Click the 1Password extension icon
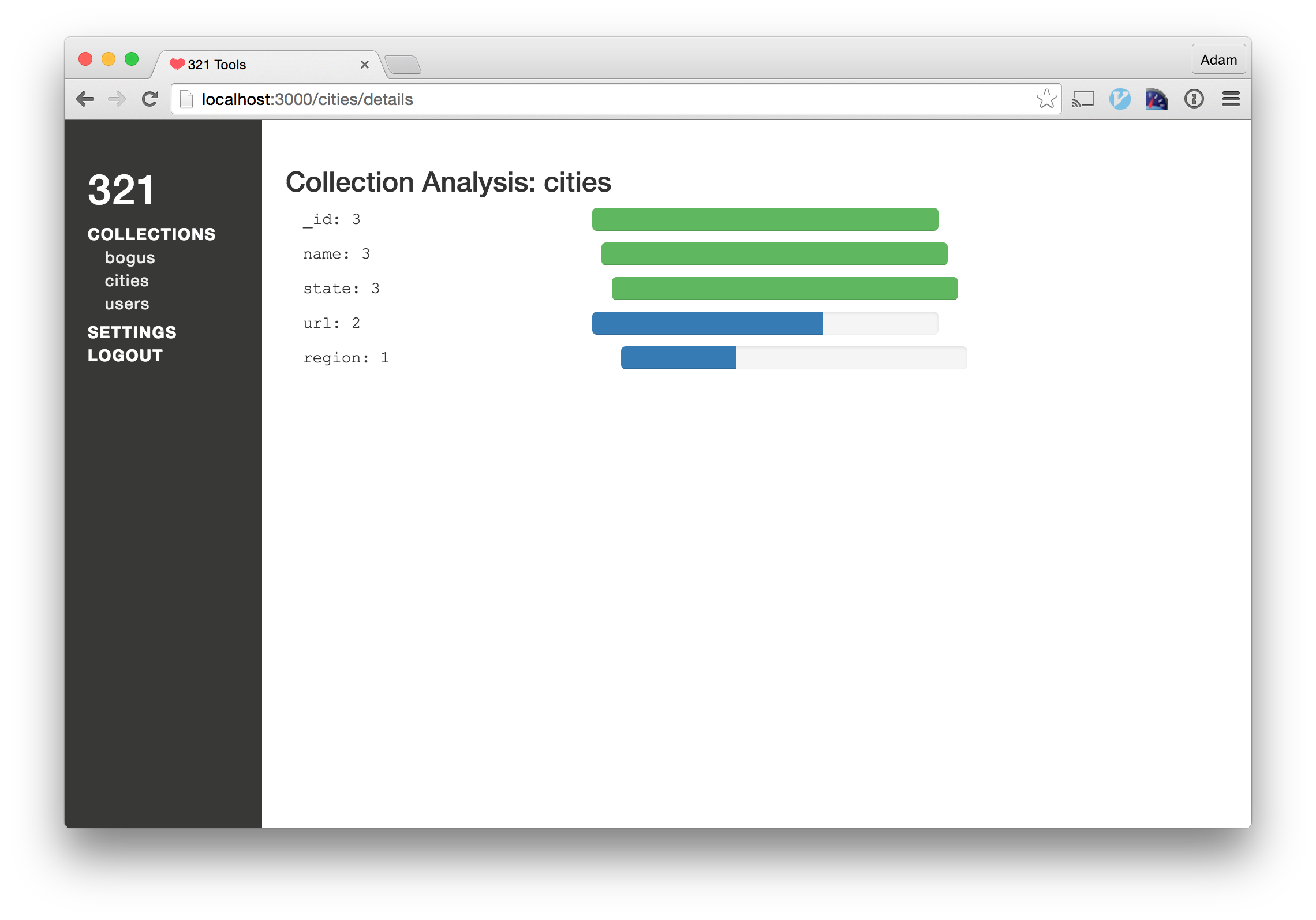 [x=1194, y=99]
